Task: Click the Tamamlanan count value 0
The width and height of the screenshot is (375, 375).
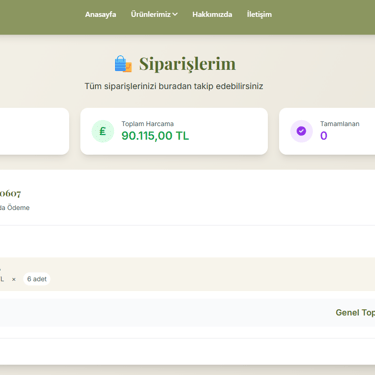Action: coord(324,136)
